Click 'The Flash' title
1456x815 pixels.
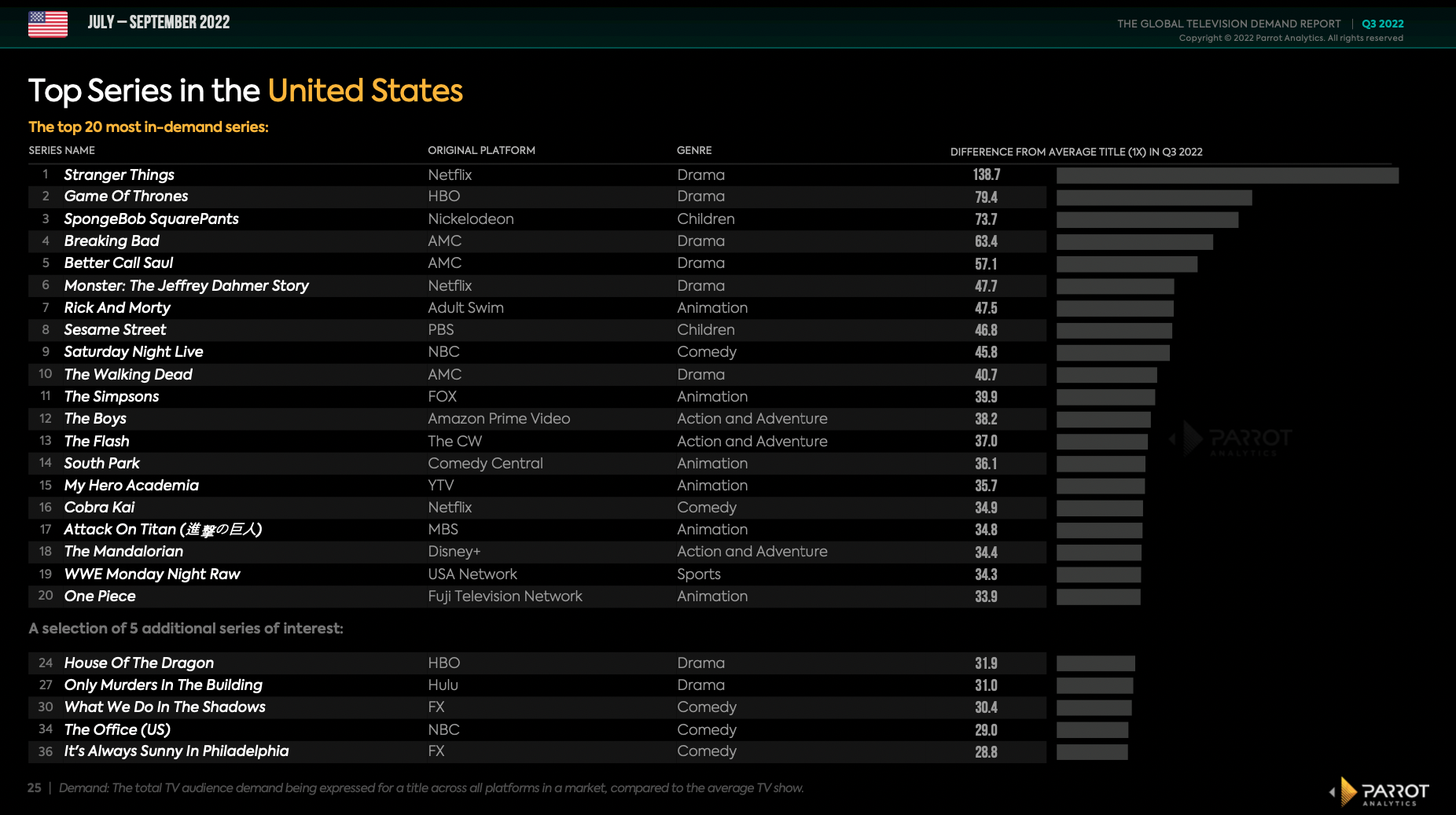click(97, 441)
